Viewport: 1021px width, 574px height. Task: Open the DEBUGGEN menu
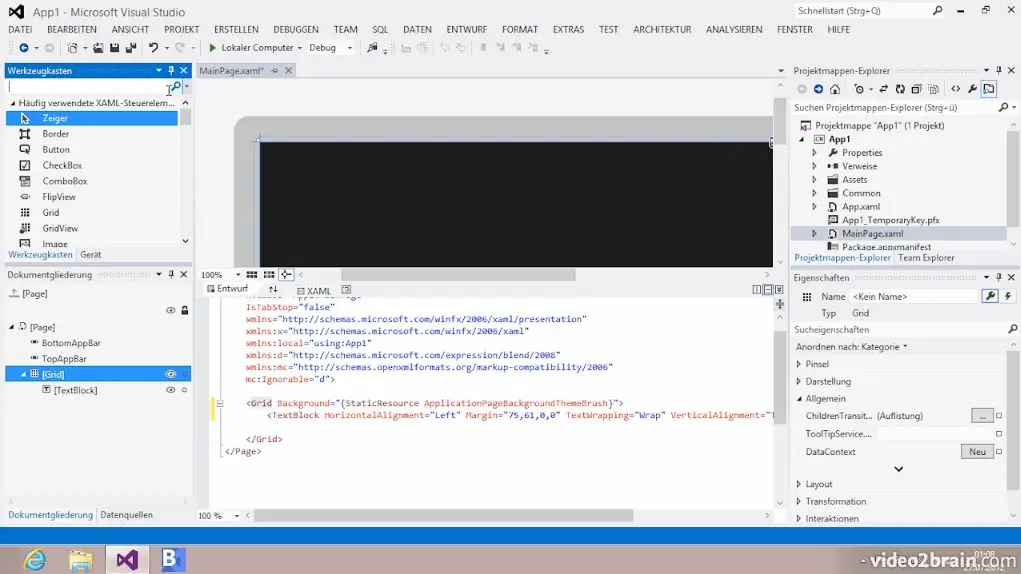(x=296, y=29)
